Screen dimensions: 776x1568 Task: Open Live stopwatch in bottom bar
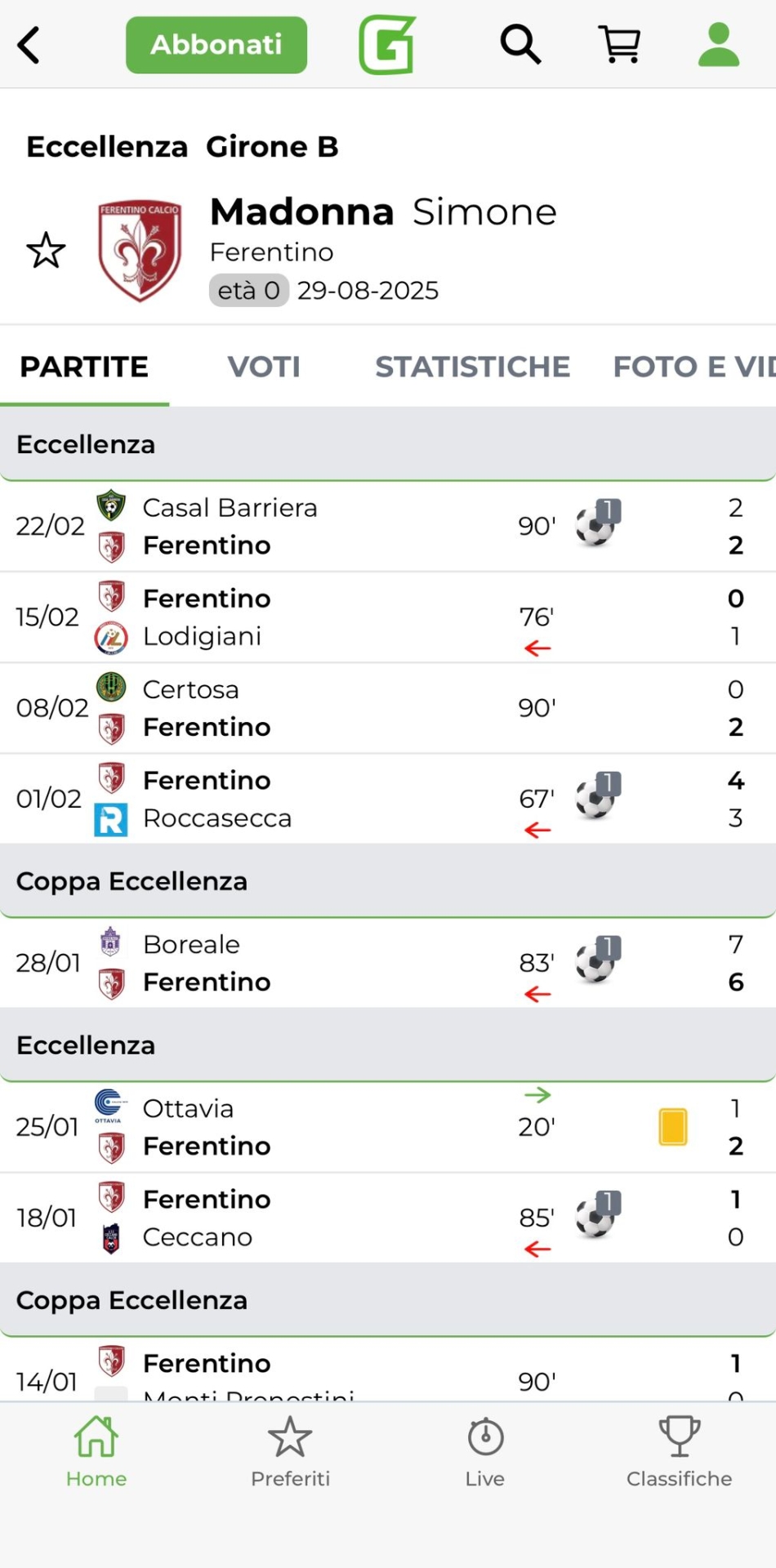(485, 1452)
